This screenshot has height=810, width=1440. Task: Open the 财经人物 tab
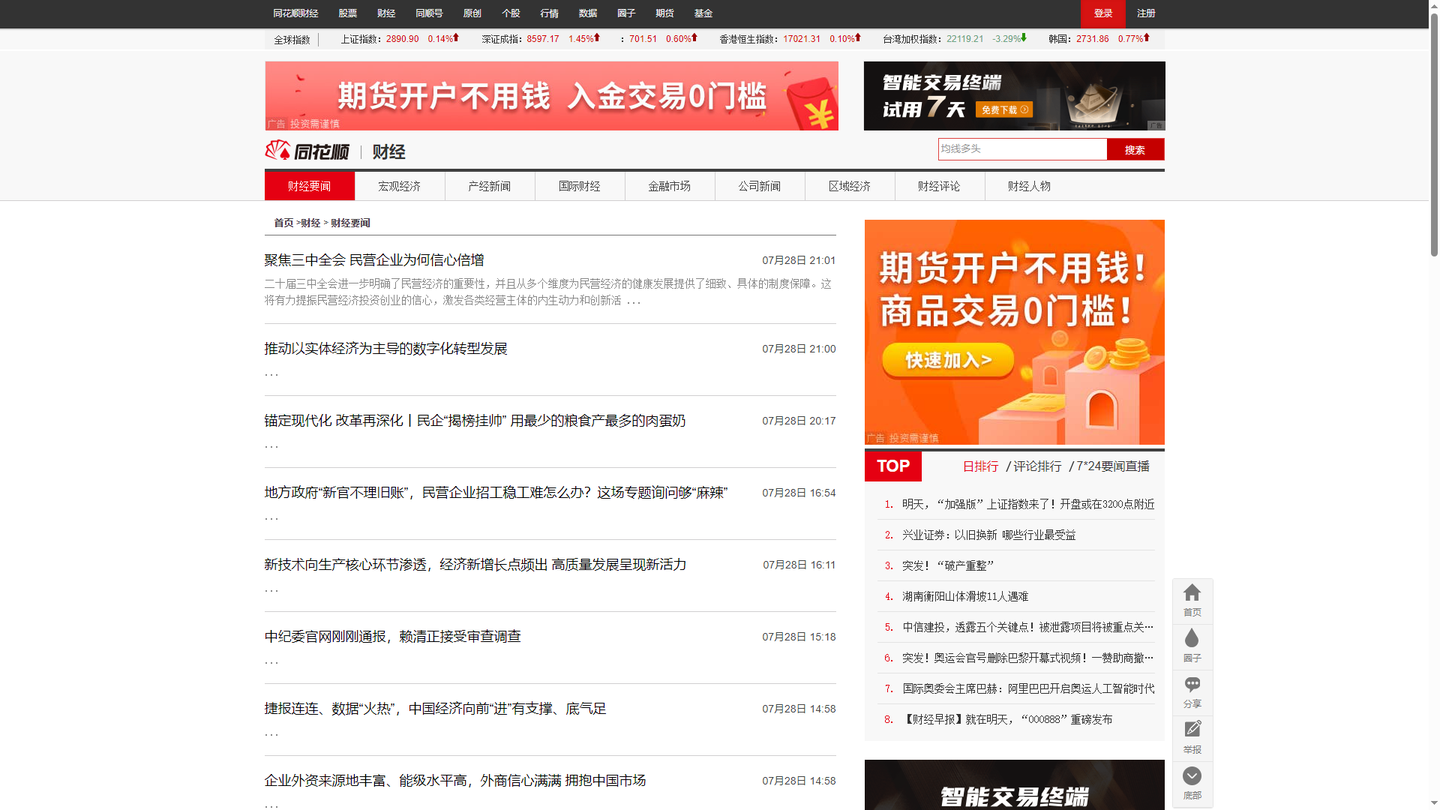click(1030, 186)
